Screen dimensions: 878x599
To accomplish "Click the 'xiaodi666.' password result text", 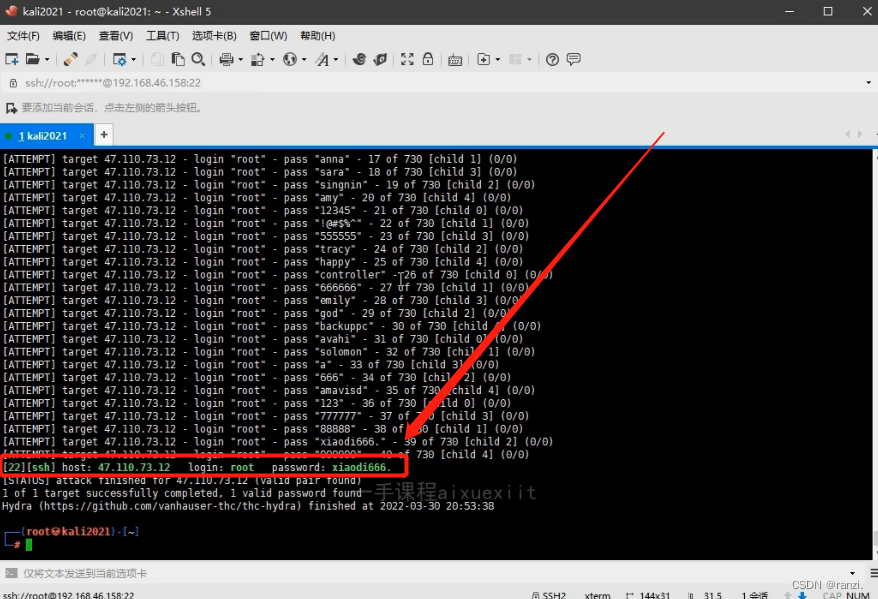I will [x=361, y=467].
